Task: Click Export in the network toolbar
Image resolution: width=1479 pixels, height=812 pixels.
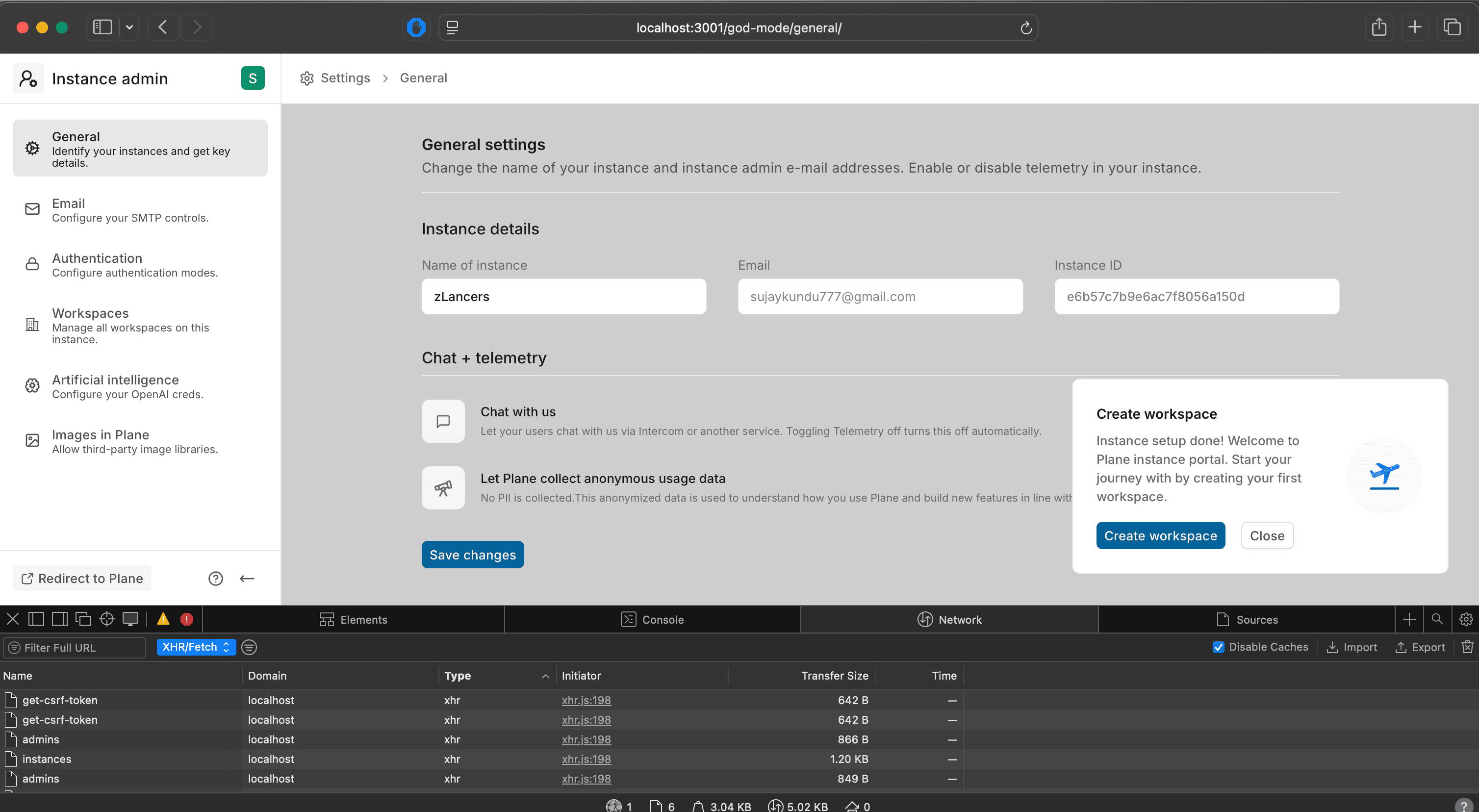Action: [x=1420, y=647]
